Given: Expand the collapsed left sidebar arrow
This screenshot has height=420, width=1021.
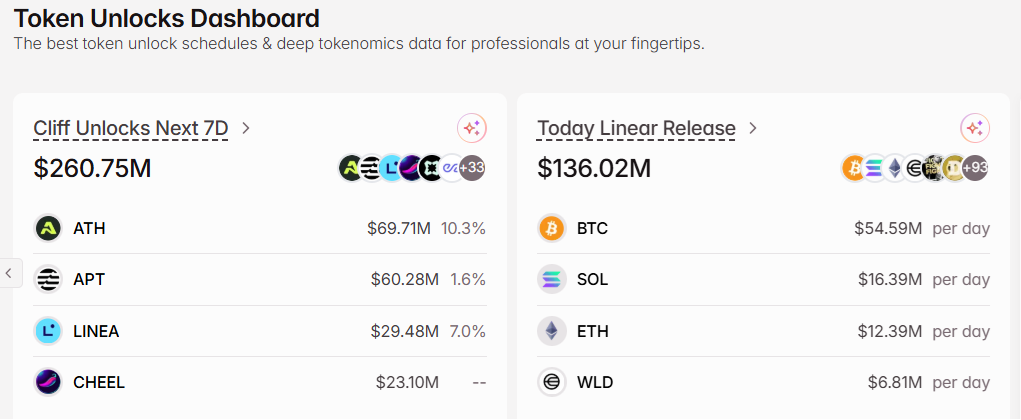Looking at the screenshot, I should (x=9, y=272).
